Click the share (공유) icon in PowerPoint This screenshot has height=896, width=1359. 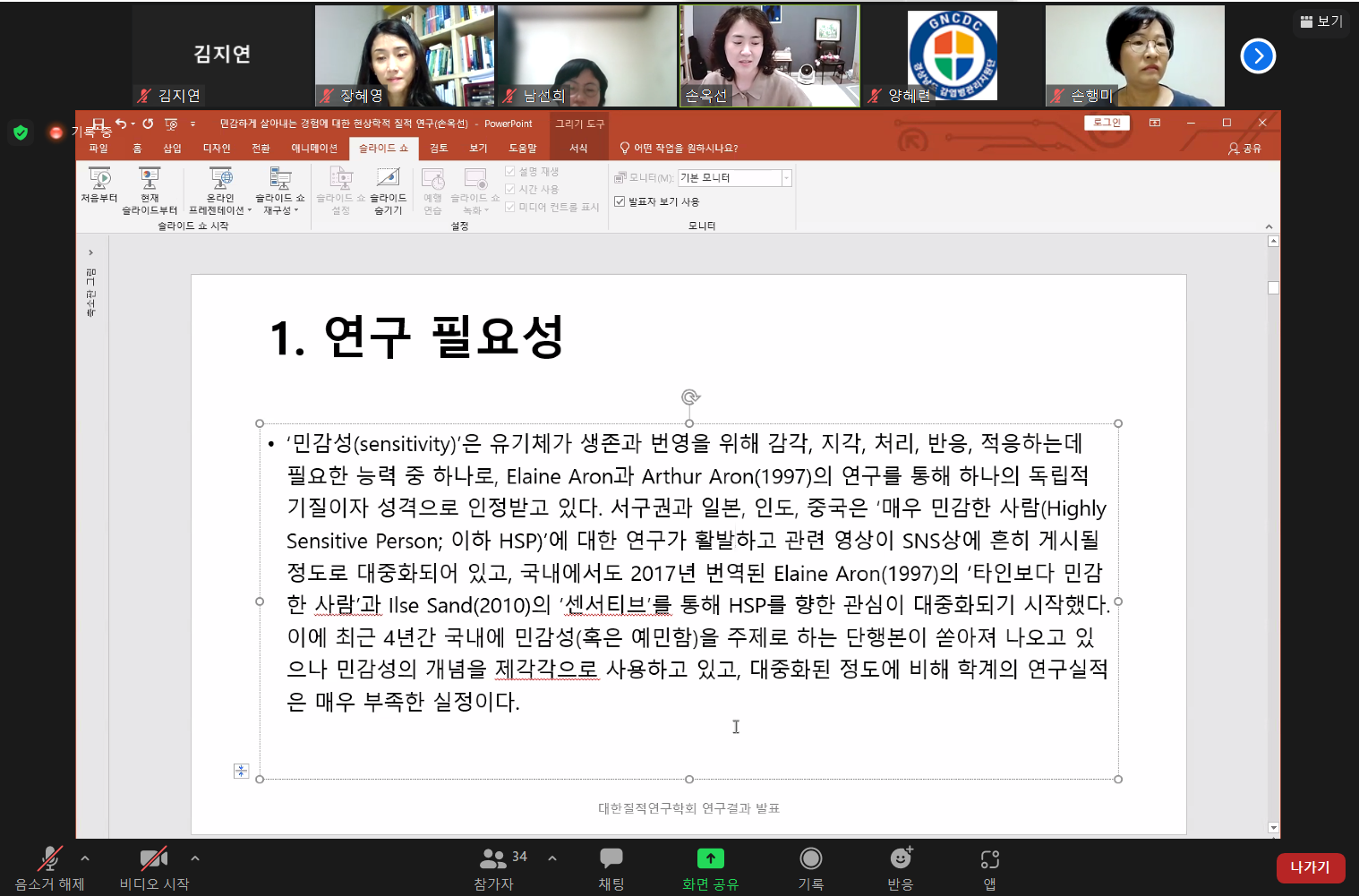click(1244, 149)
